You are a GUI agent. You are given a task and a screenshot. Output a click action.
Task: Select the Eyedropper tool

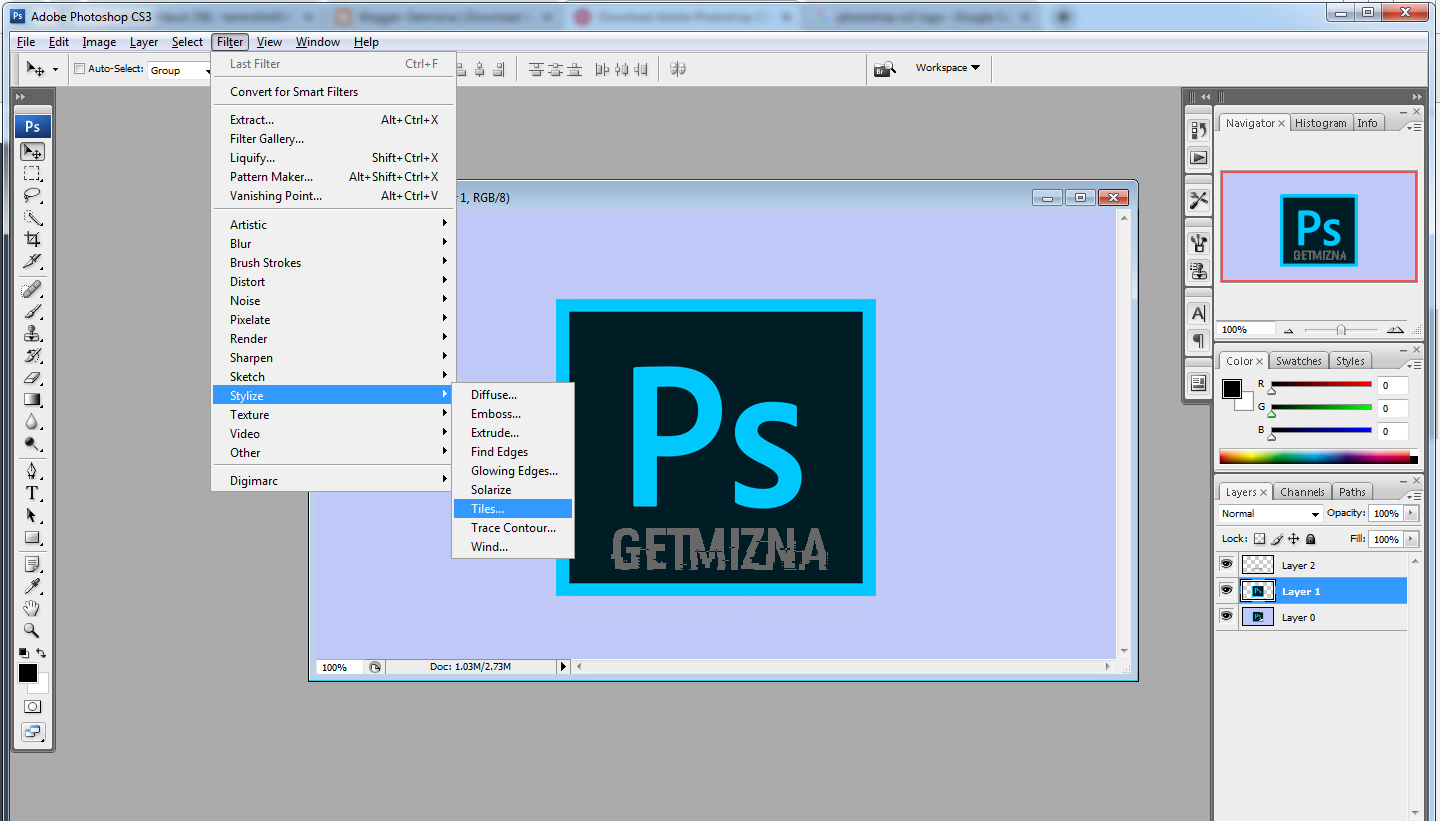click(33, 586)
